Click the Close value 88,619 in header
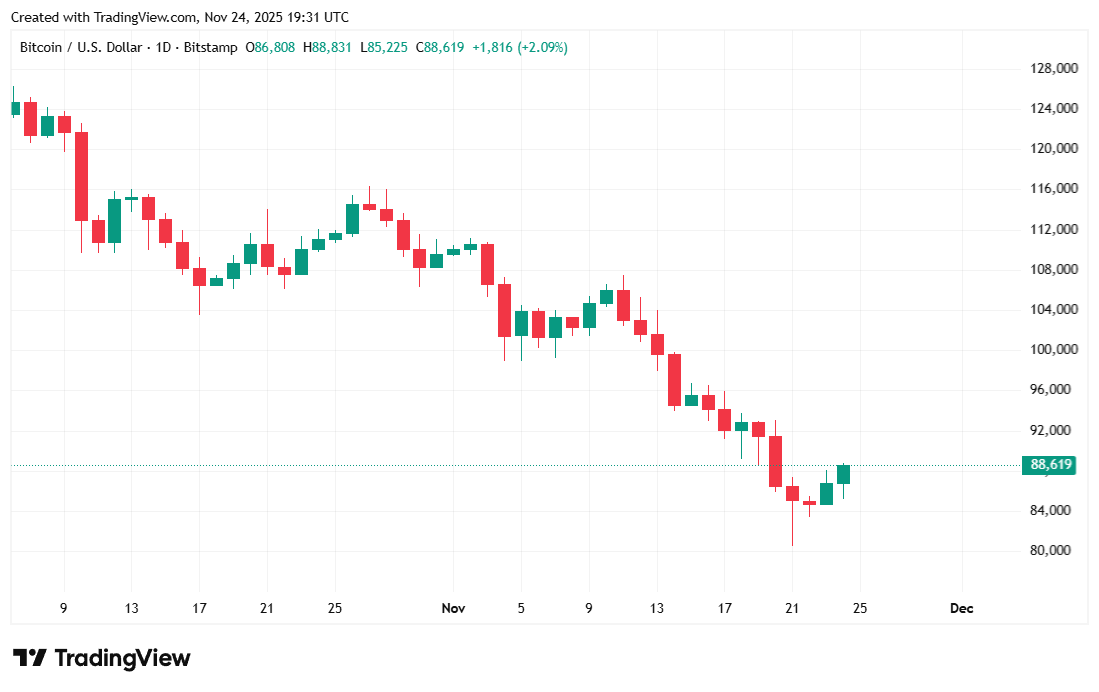1099x692 pixels. tap(445, 47)
